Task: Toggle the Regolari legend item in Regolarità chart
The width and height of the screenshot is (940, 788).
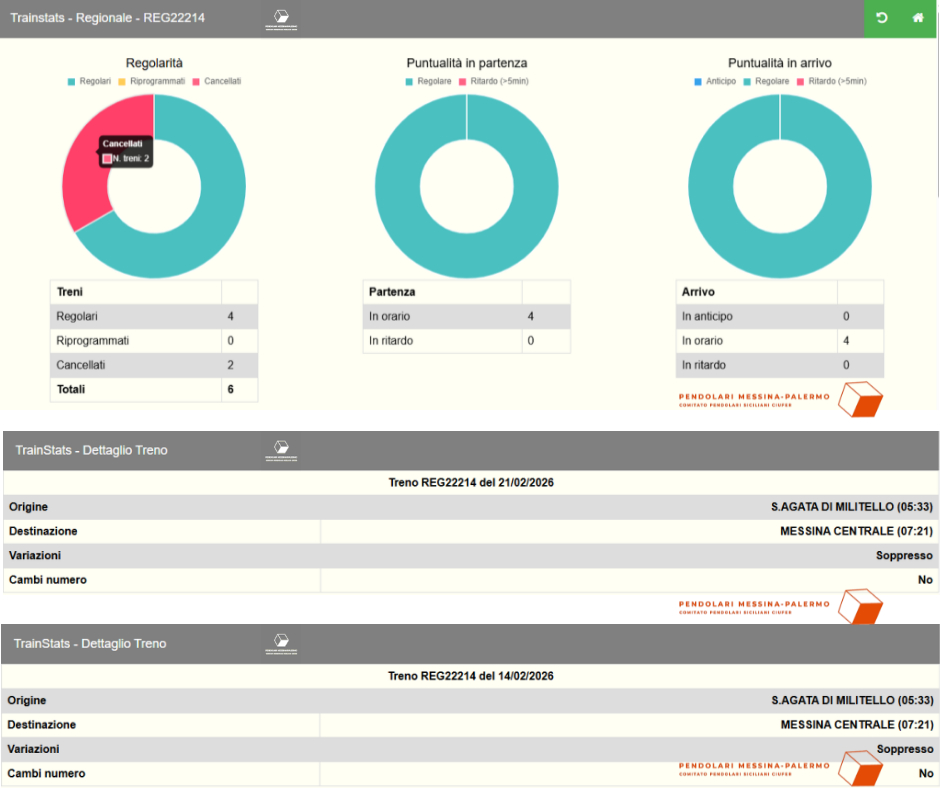Action: tap(89, 81)
